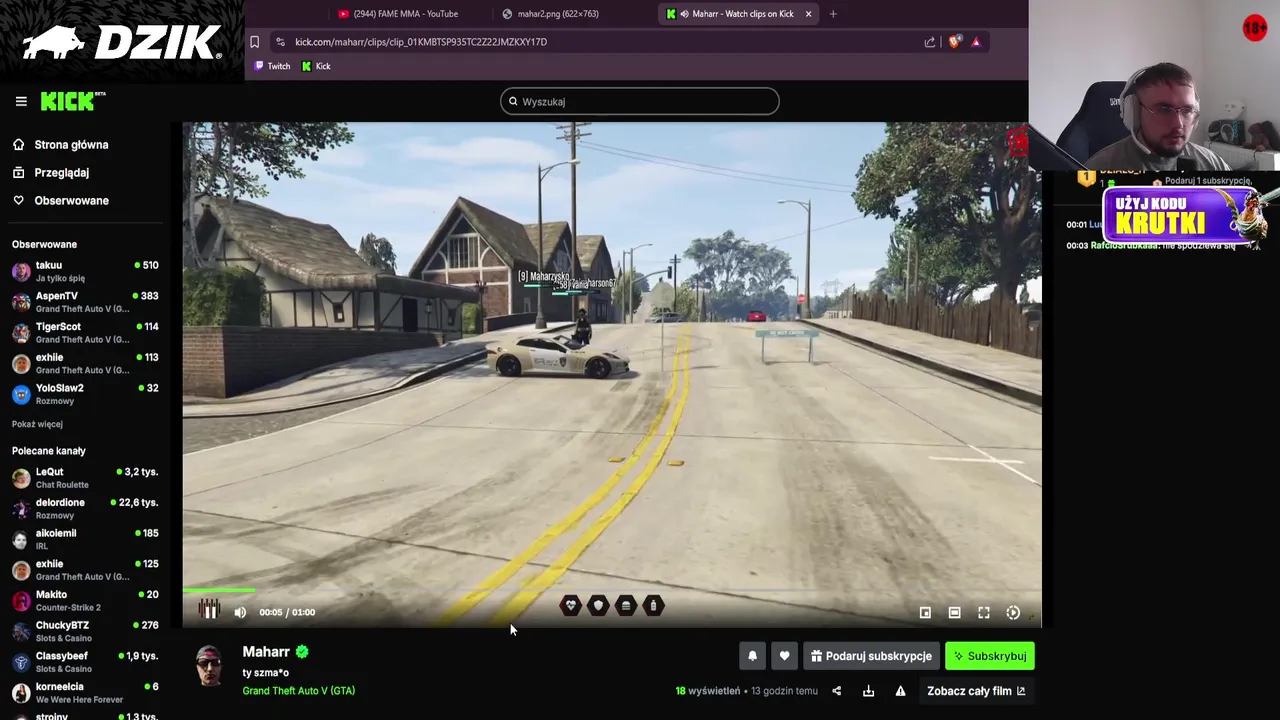
Task: Click the burger HUD icon in video
Action: (626, 605)
